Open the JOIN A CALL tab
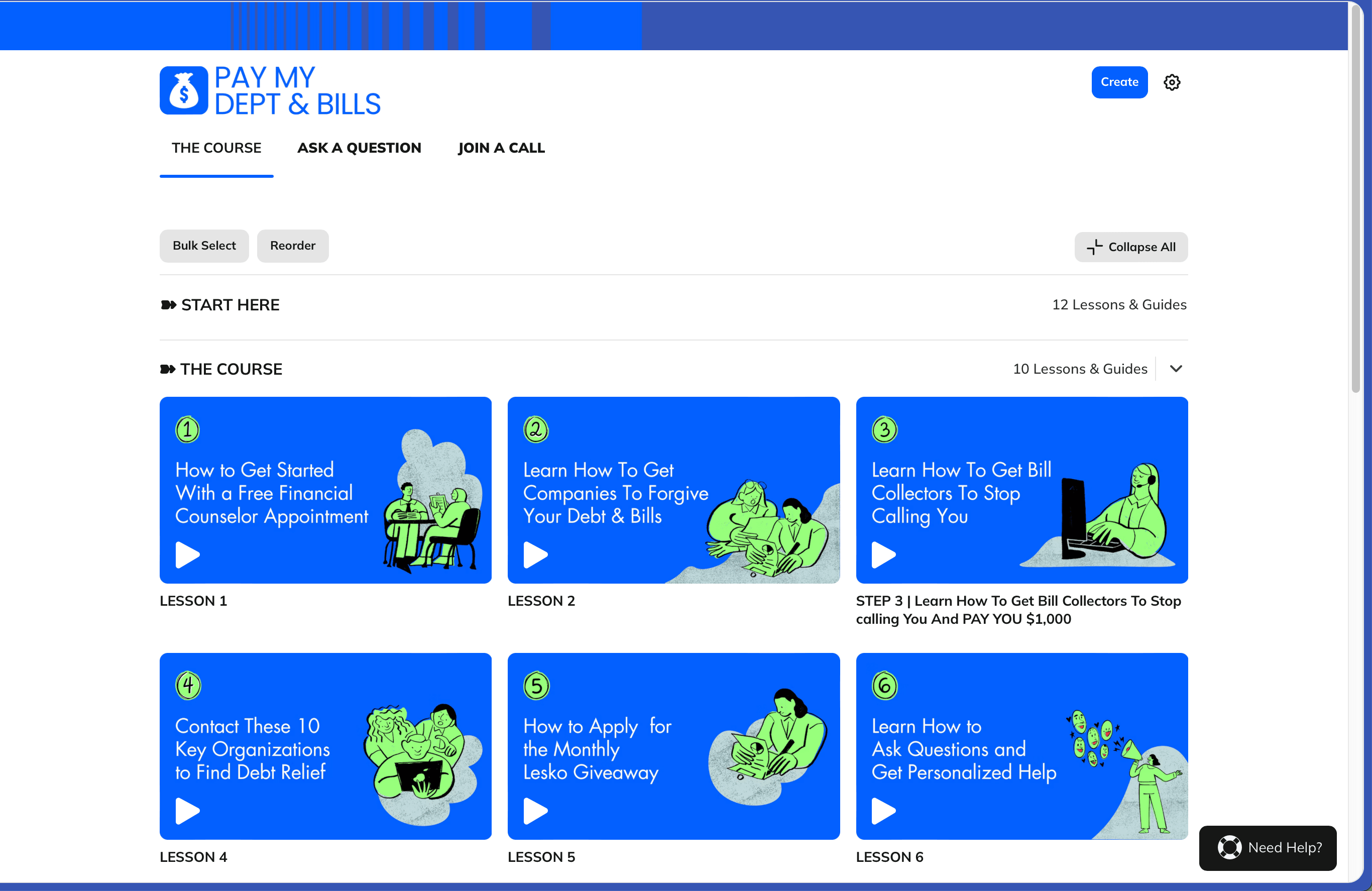The image size is (1372, 891). (x=501, y=148)
